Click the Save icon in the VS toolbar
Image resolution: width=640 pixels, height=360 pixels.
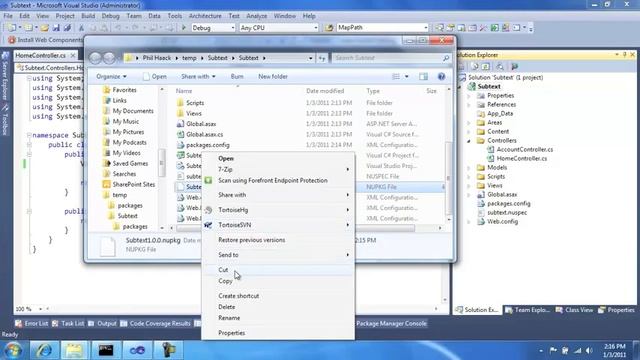point(56,28)
